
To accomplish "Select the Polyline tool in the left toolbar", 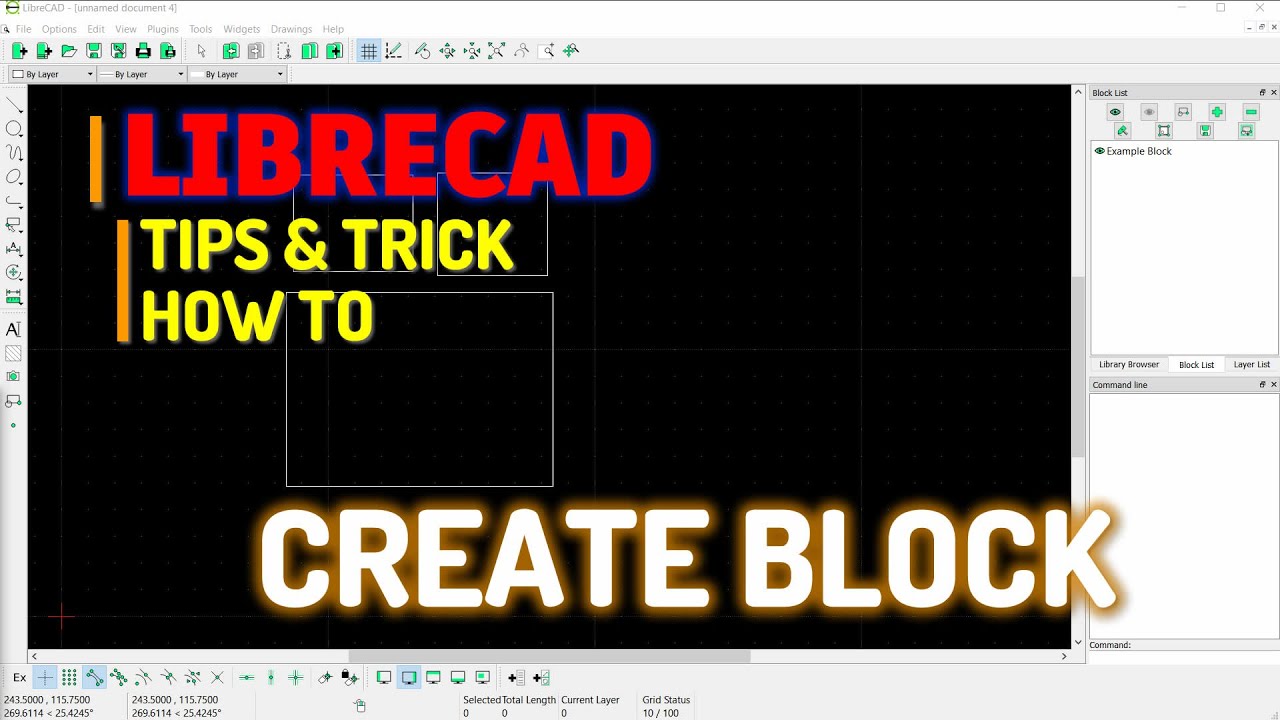I will click(14, 201).
